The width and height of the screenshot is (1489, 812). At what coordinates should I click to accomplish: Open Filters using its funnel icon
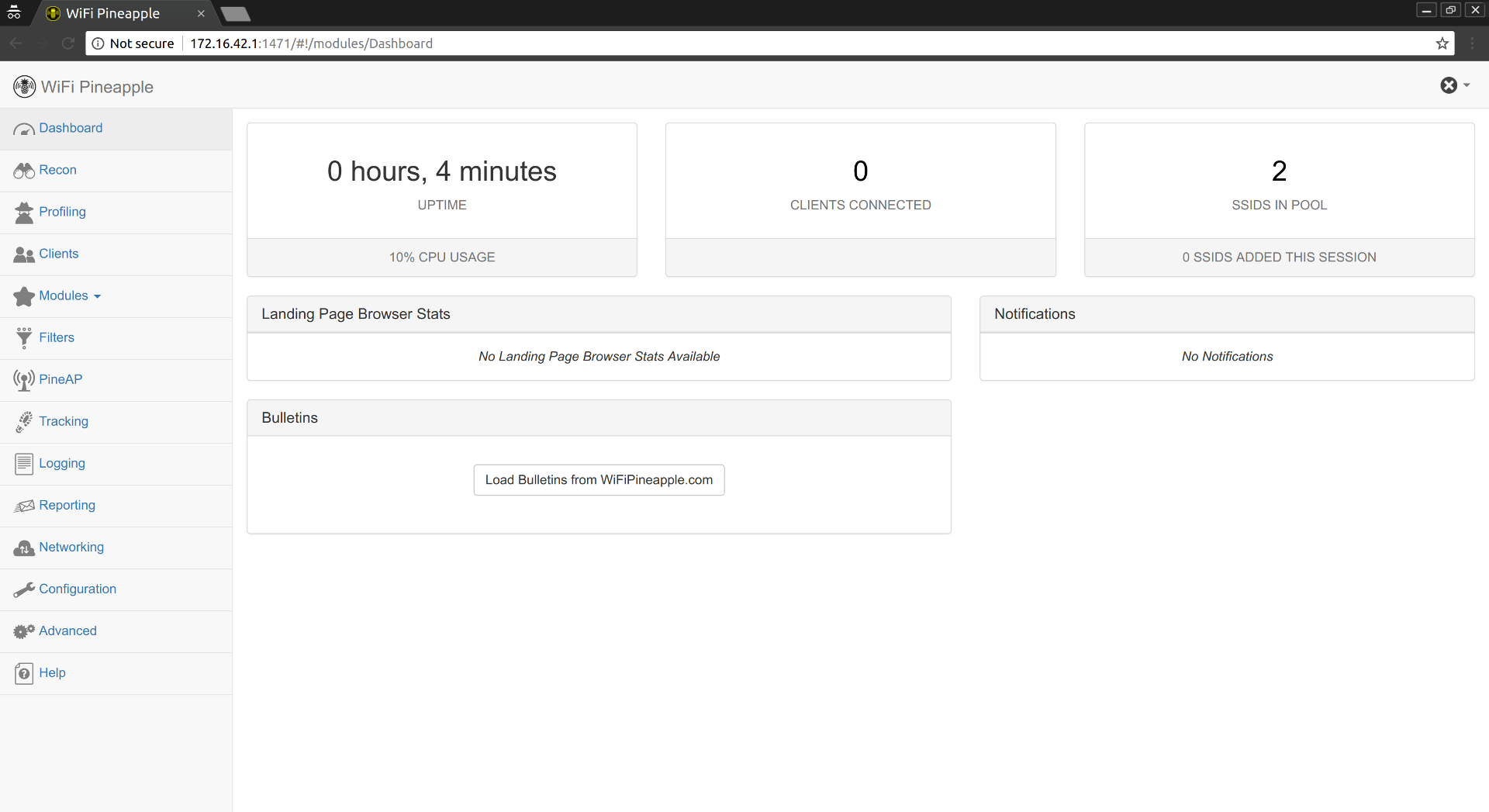coord(23,337)
